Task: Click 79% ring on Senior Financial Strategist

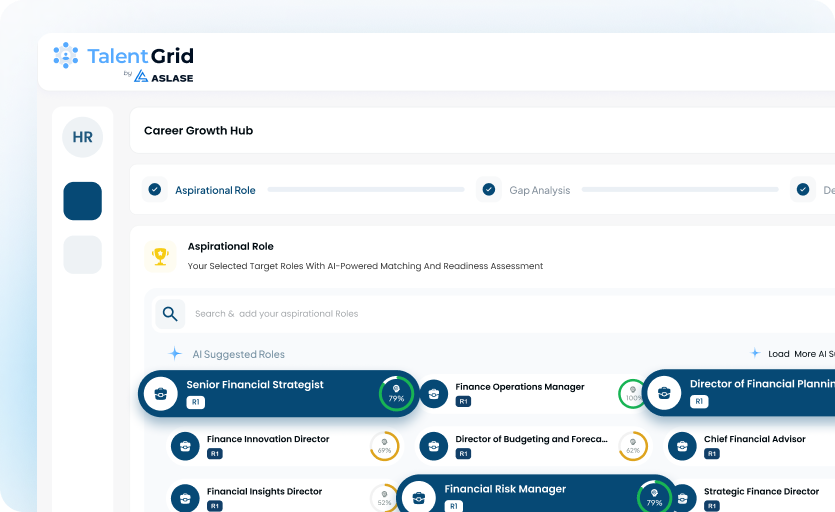Action: tap(396, 394)
